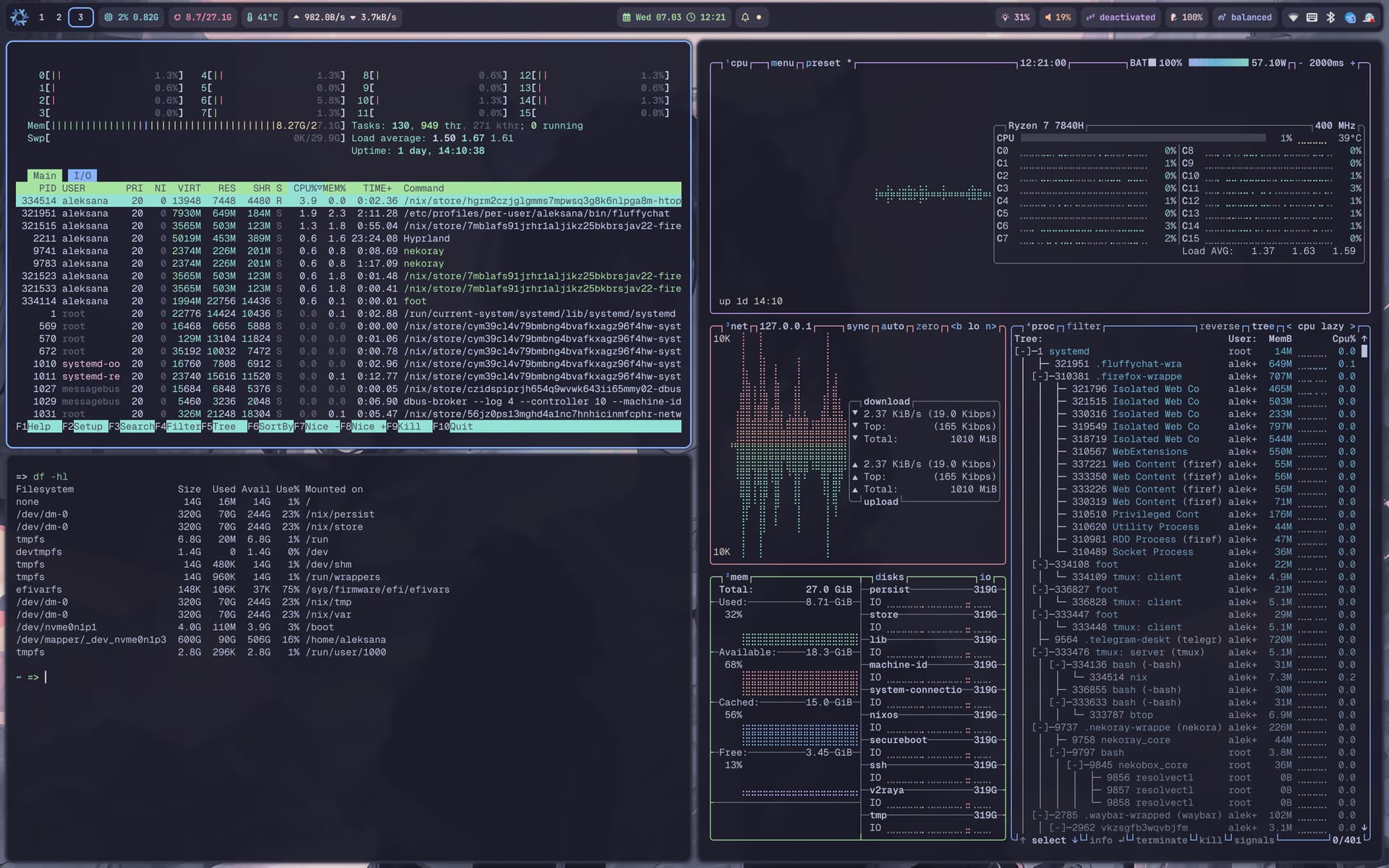
Task: Collapse the 333476 tmux server tree node
Action: [x=1040, y=652]
